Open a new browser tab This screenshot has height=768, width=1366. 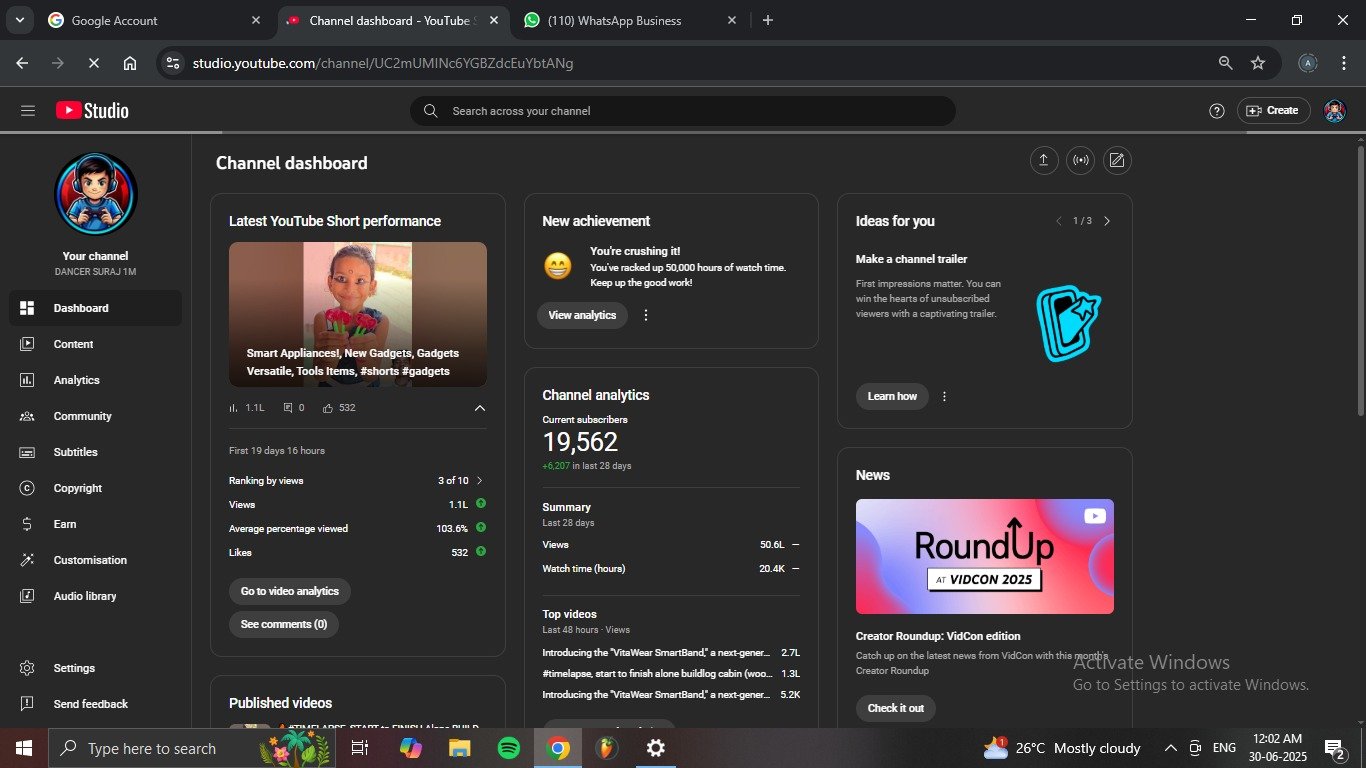coord(768,20)
